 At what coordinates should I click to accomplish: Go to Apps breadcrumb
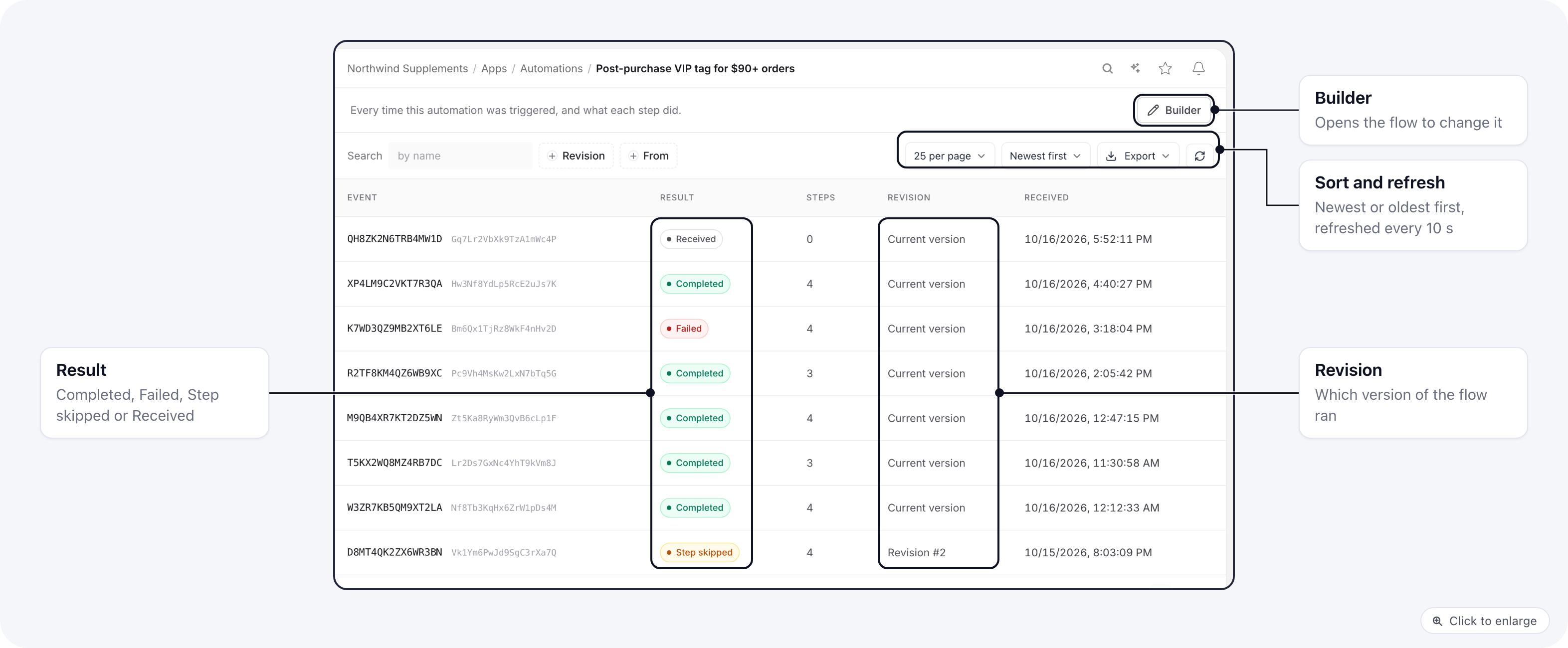[x=494, y=69]
